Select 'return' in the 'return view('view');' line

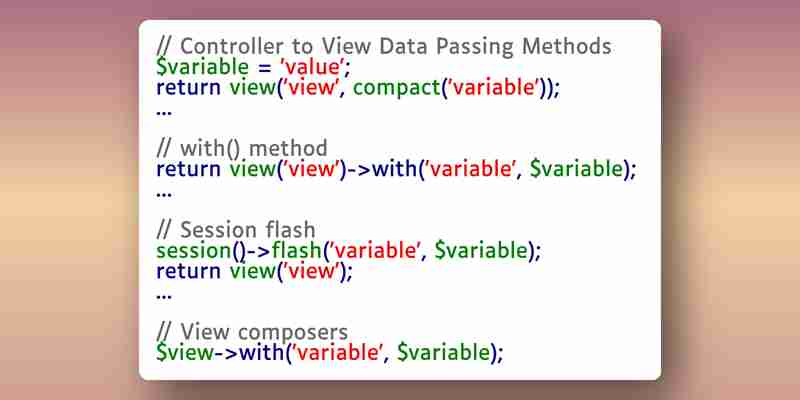click(x=189, y=271)
